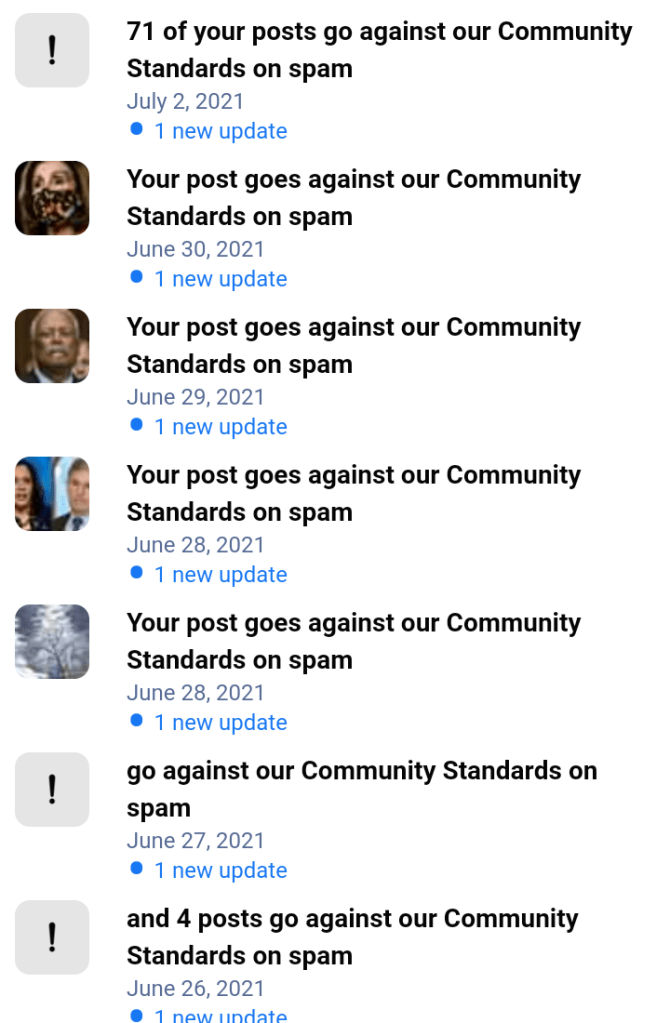670x1023 pixels.
Task: Click the exclamation icon beside the June 27 notice
Action: pos(52,789)
